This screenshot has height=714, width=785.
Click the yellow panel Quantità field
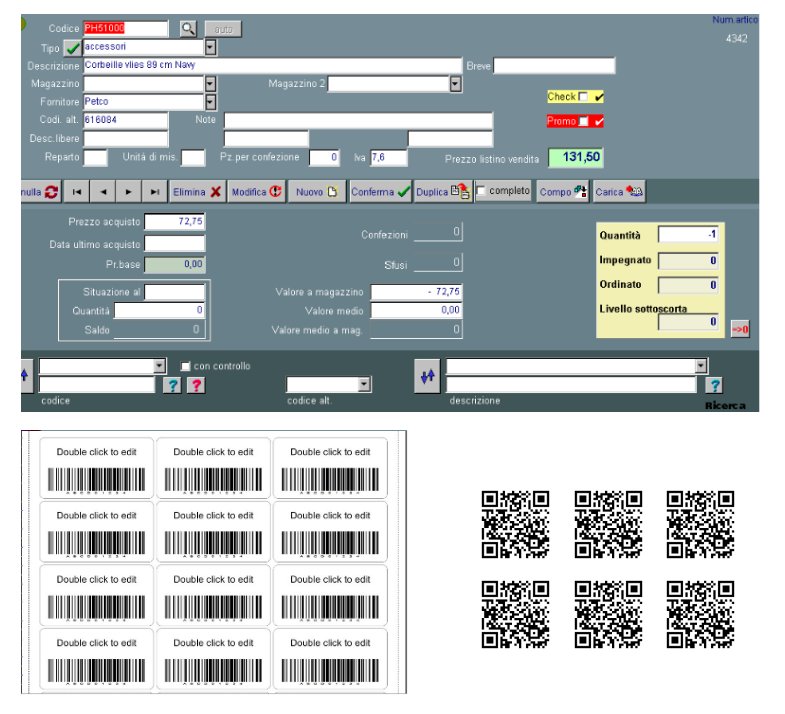pos(688,234)
